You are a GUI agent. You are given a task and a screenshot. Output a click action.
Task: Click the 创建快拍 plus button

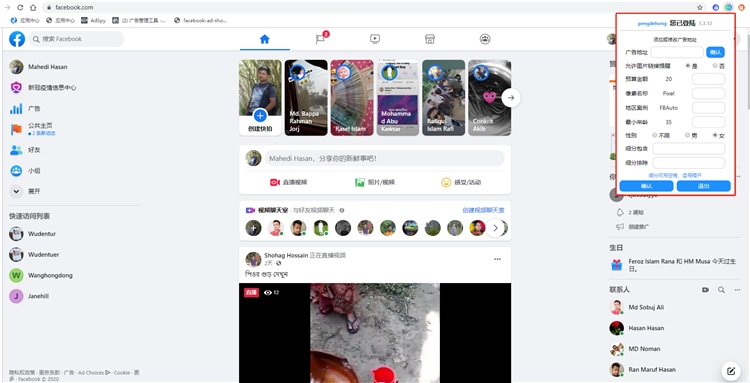coord(260,115)
